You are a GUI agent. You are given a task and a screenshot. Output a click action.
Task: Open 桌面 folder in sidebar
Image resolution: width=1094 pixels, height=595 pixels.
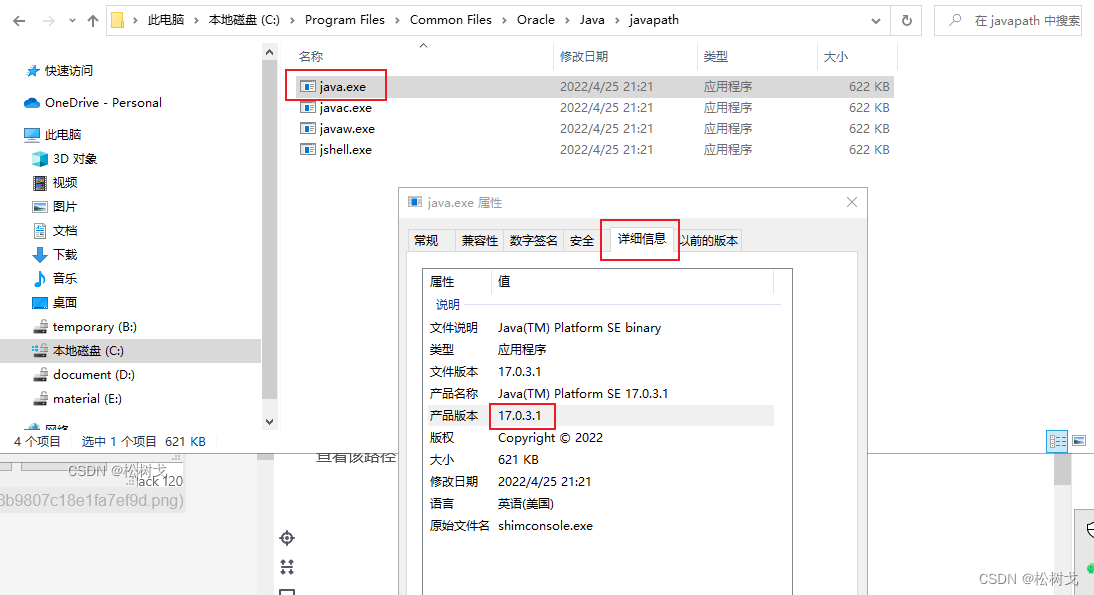[x=65, y=302]
